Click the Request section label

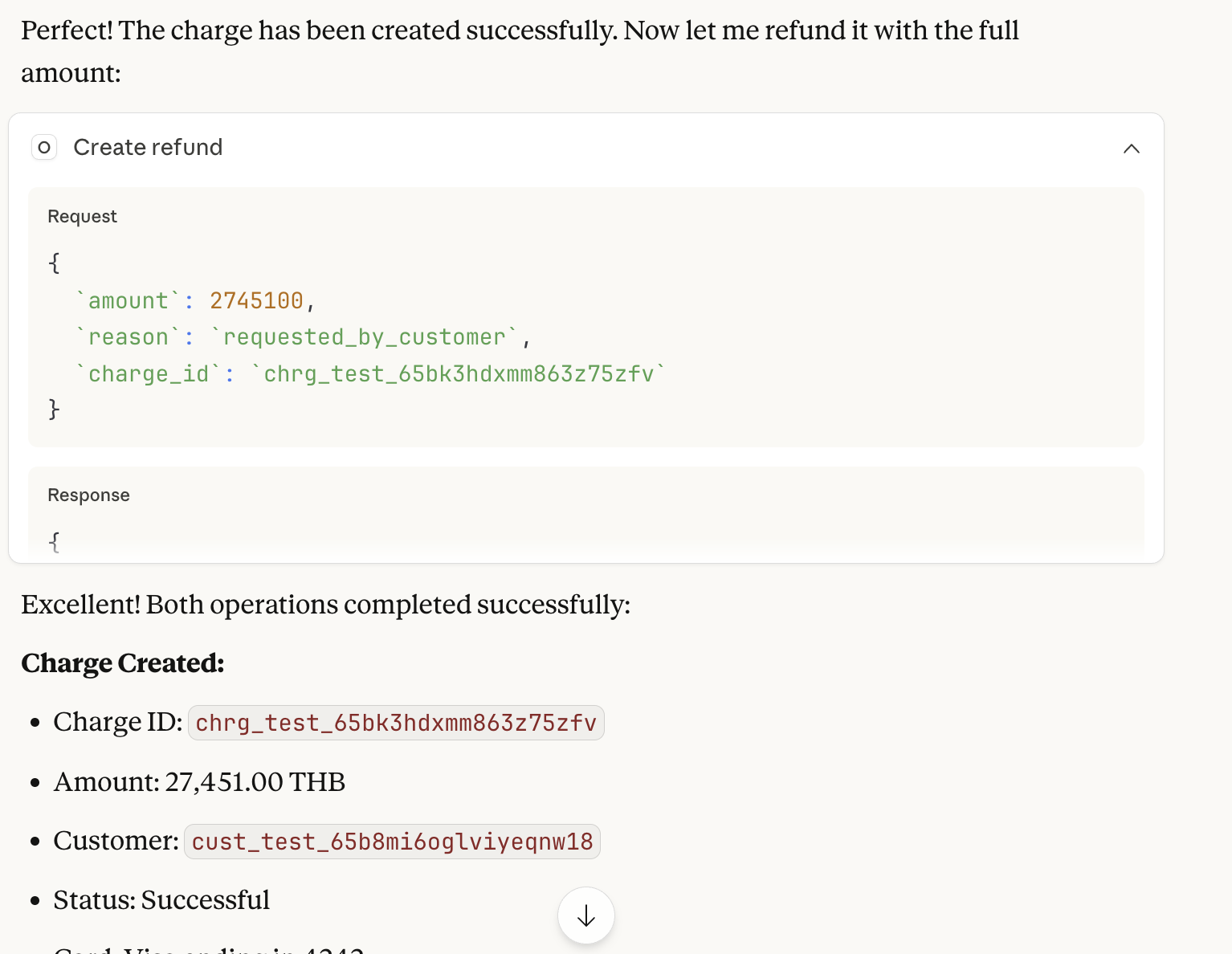(82, 217)
